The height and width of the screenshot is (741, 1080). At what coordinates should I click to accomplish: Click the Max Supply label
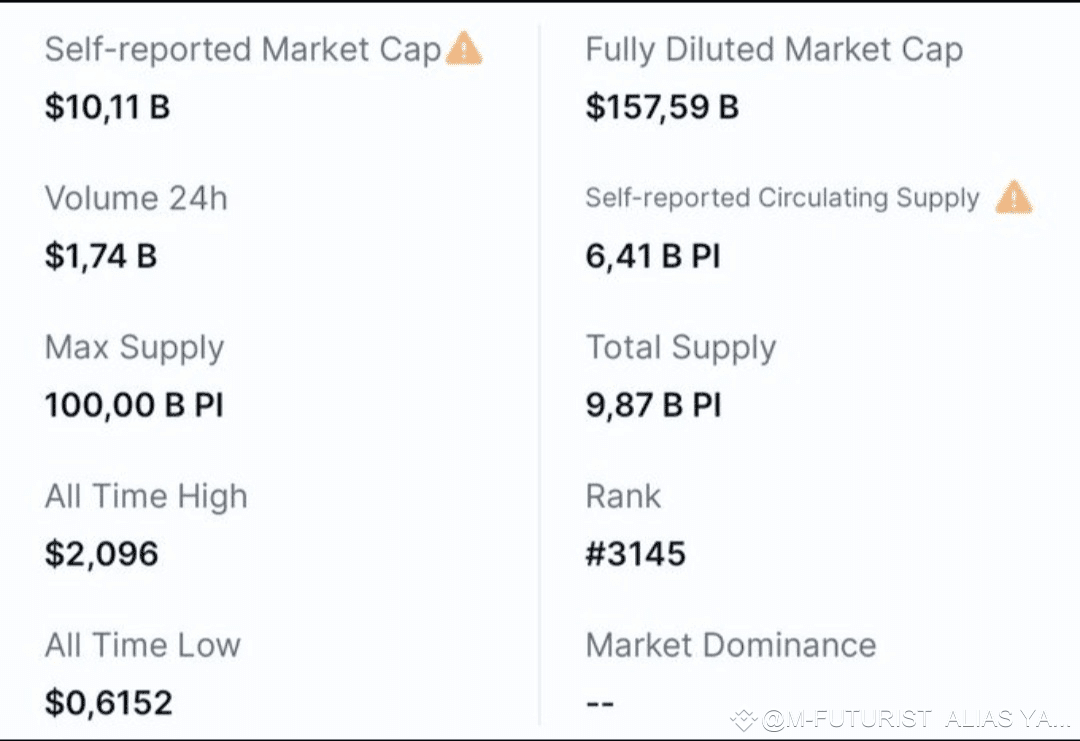click(134, 347)
